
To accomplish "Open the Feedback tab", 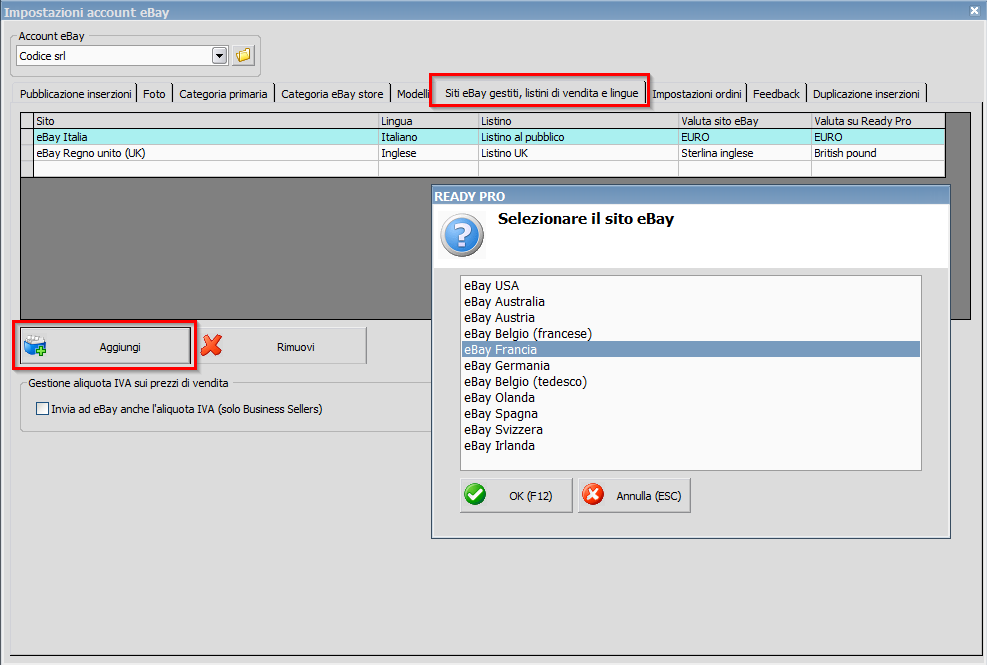I will [x=776, y=94].
